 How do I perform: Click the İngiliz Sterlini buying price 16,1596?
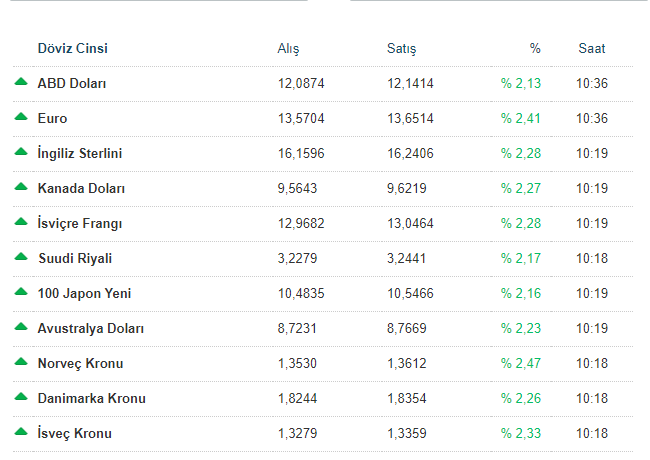[x=301, y=154]
